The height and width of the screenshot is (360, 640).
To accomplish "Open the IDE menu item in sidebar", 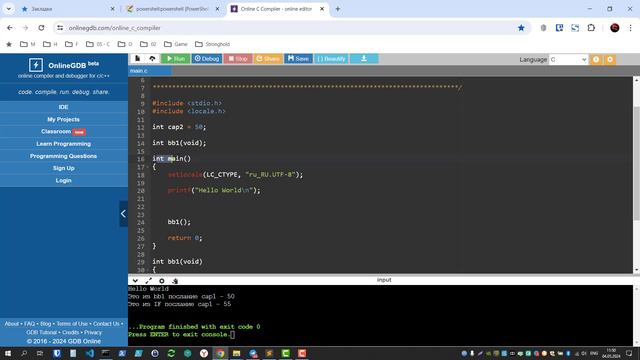I will (64, 107).
